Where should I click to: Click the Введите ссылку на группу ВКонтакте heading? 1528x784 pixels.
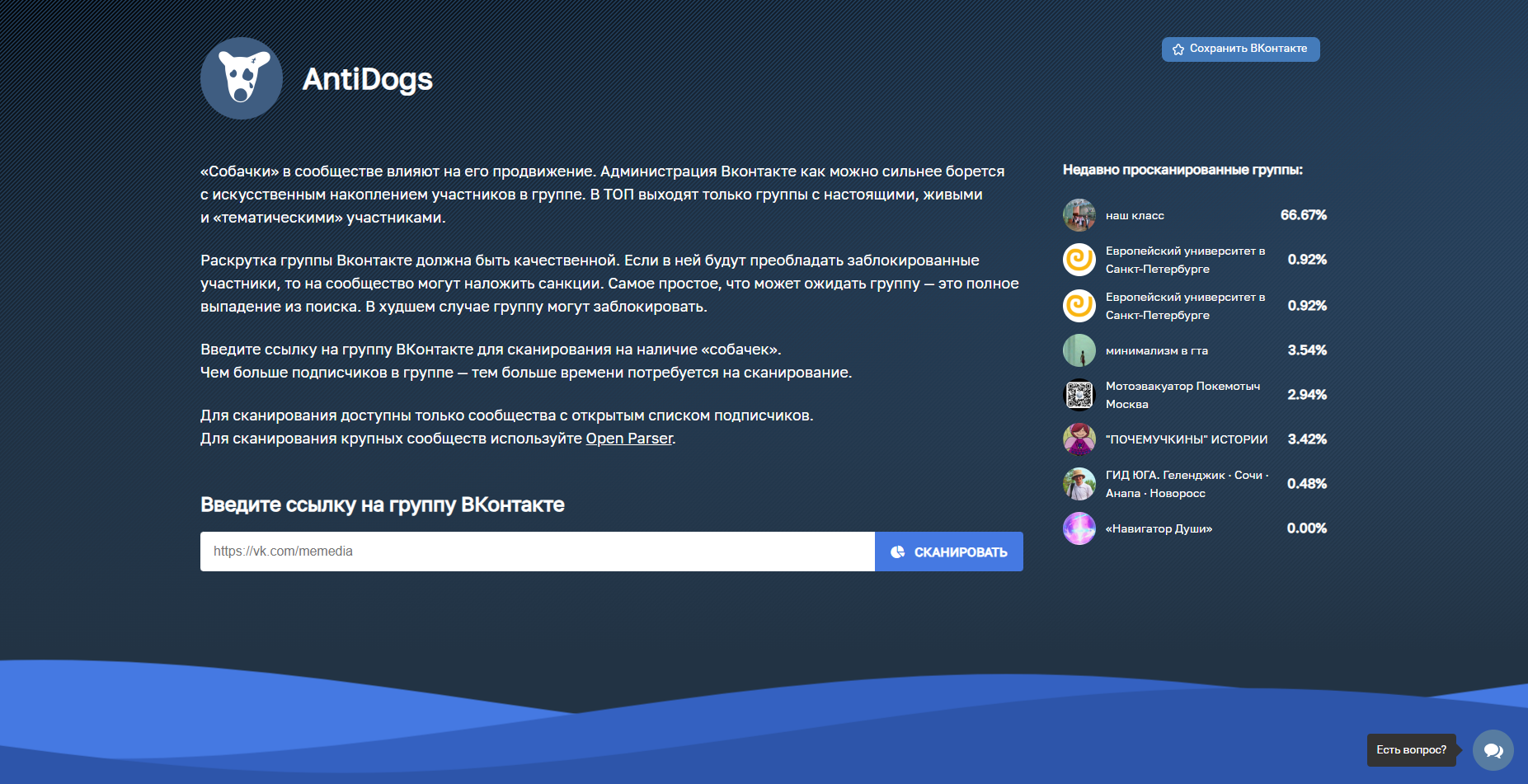[383, 505]
